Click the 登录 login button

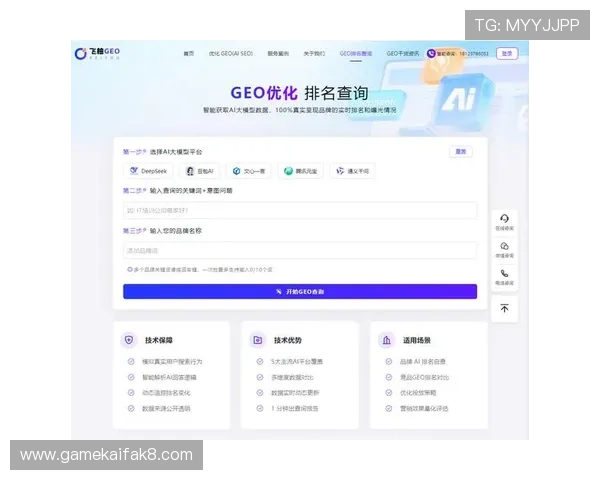coord(507,54)
